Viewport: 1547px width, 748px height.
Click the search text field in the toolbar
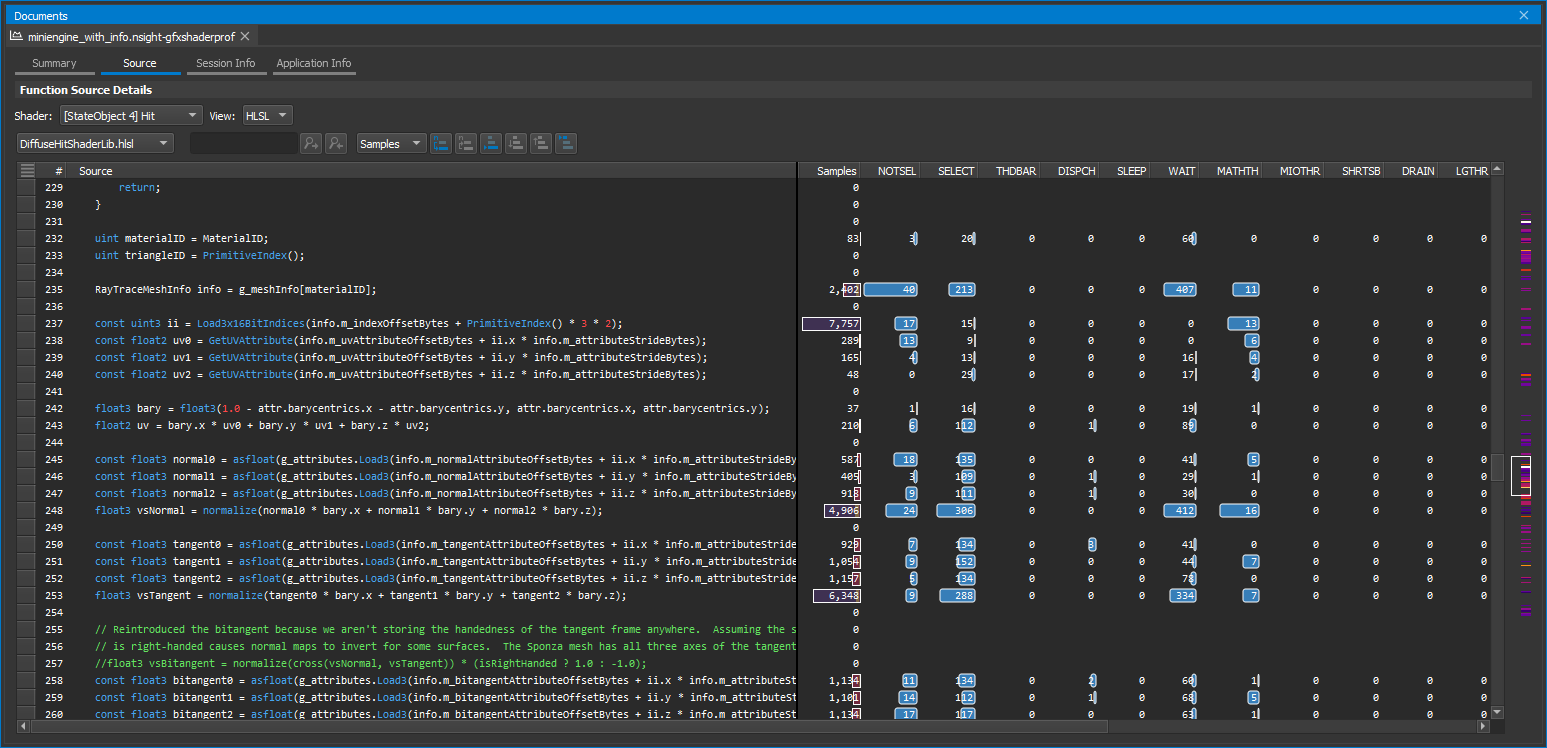pyautogui.click(x=244, y=144)
